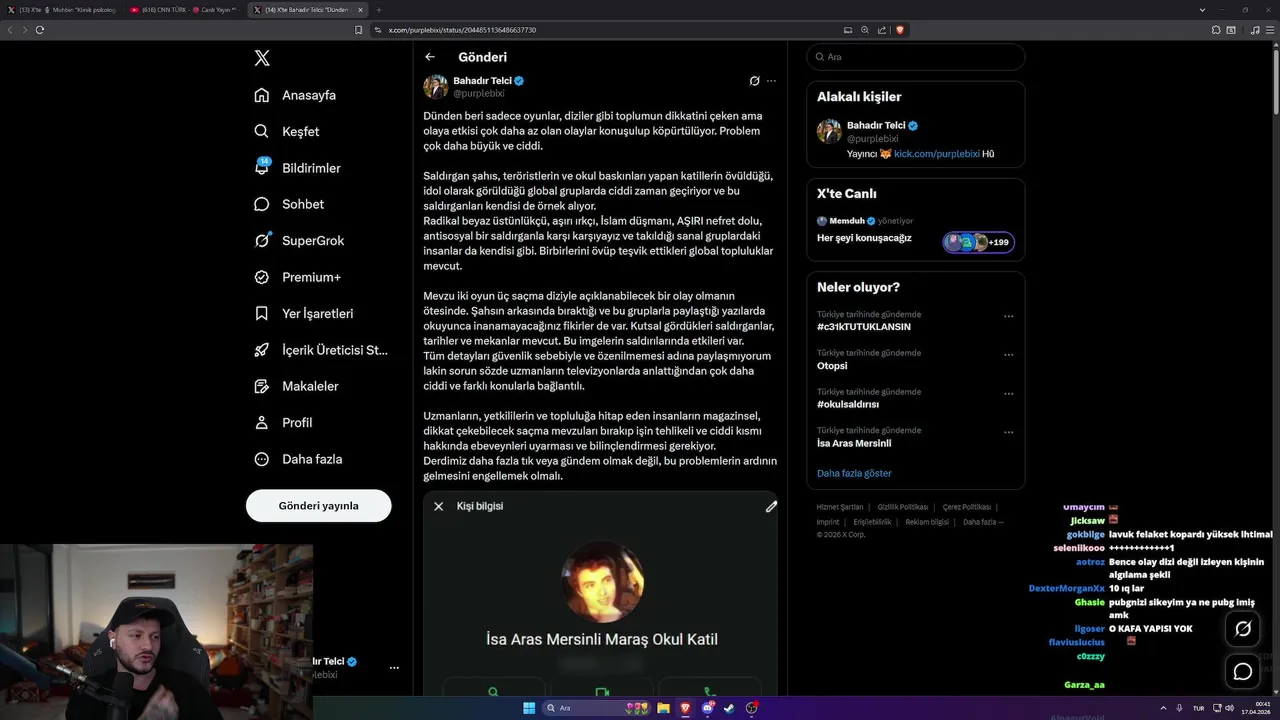1280x720 pixels.
Task: Open the İsa Aras Mersinli trend
Action: 854,443
